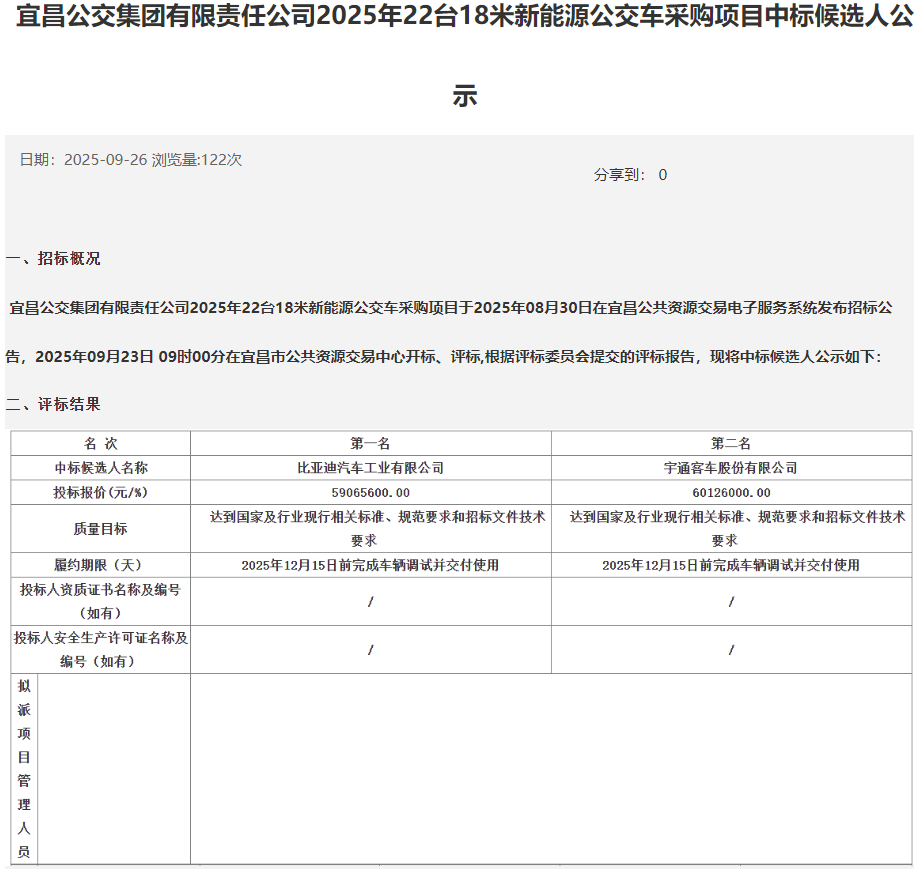Click the 名次 table header cell

100,443
